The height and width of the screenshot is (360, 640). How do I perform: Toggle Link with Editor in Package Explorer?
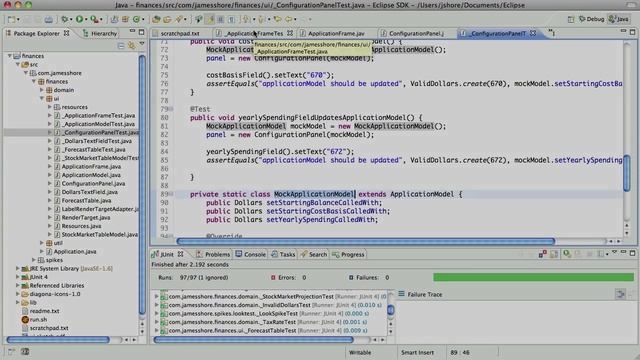[131, 46]
